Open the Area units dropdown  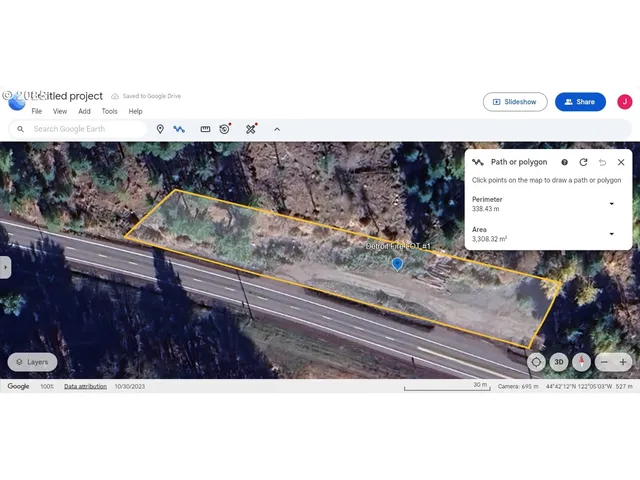[611, 234]
